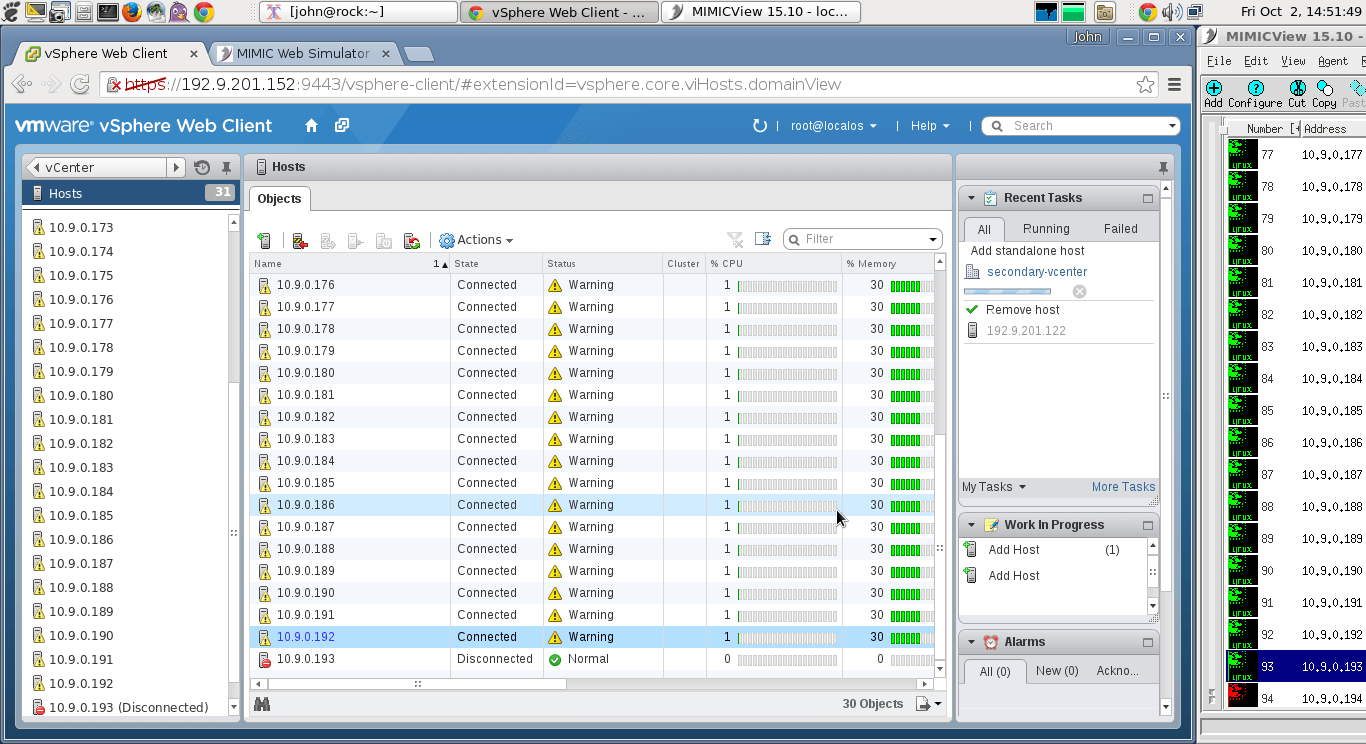The image size is (1366, 744).
Task: Click the vSphere Home icon
Action: [311, 125]
